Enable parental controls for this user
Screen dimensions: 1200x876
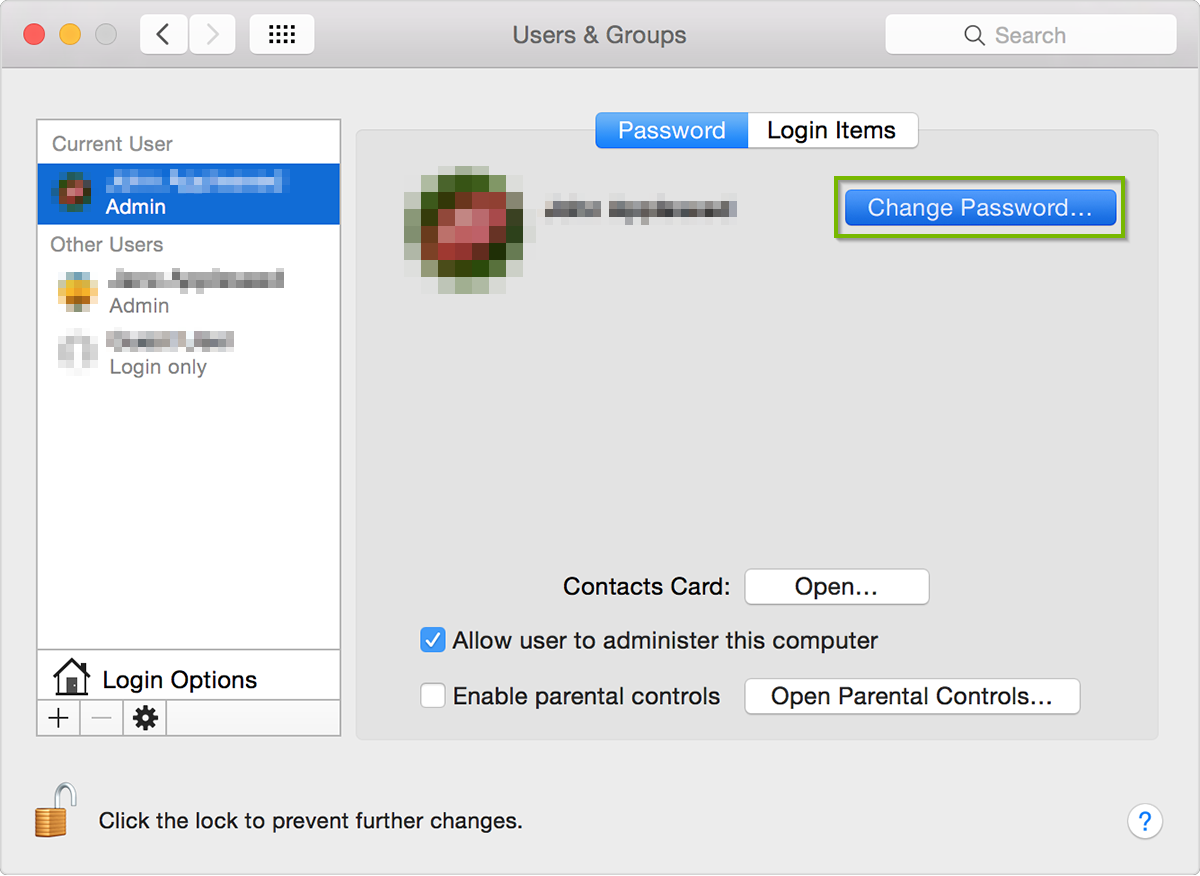[432, 695]
